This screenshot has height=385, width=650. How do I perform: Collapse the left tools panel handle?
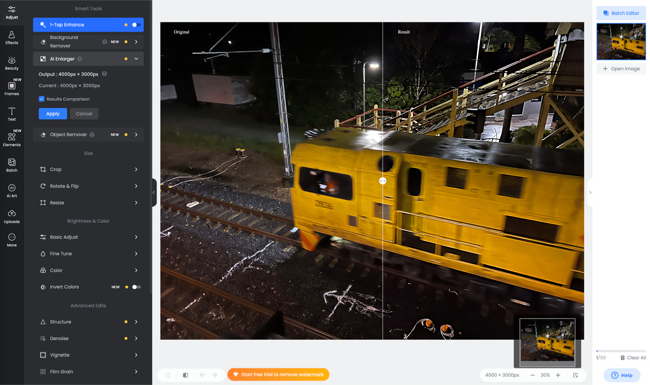[x=154, y=192]
